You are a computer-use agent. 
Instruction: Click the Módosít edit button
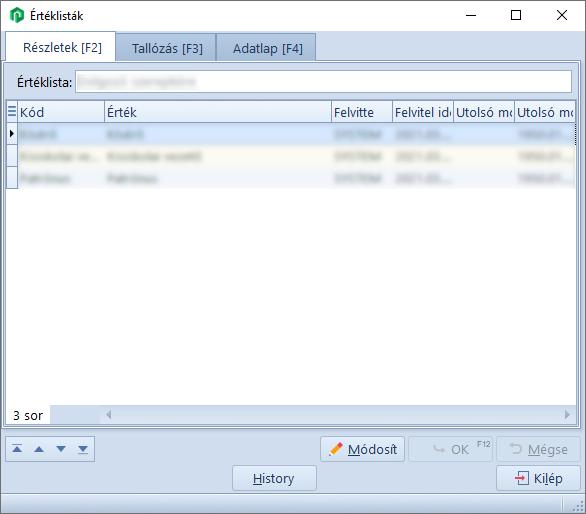[362, 449]
